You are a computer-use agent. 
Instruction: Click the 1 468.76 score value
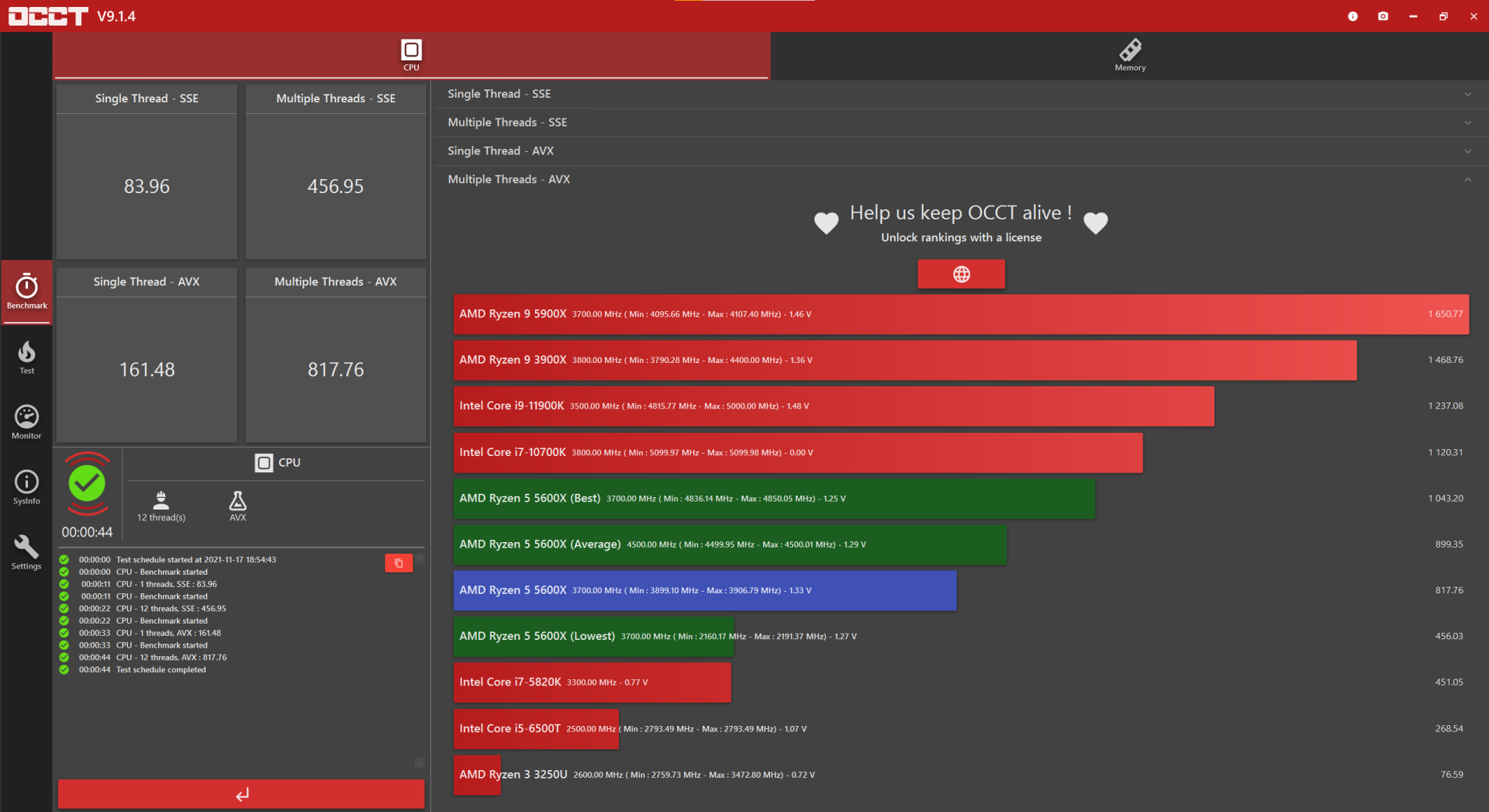[1446, 360]
